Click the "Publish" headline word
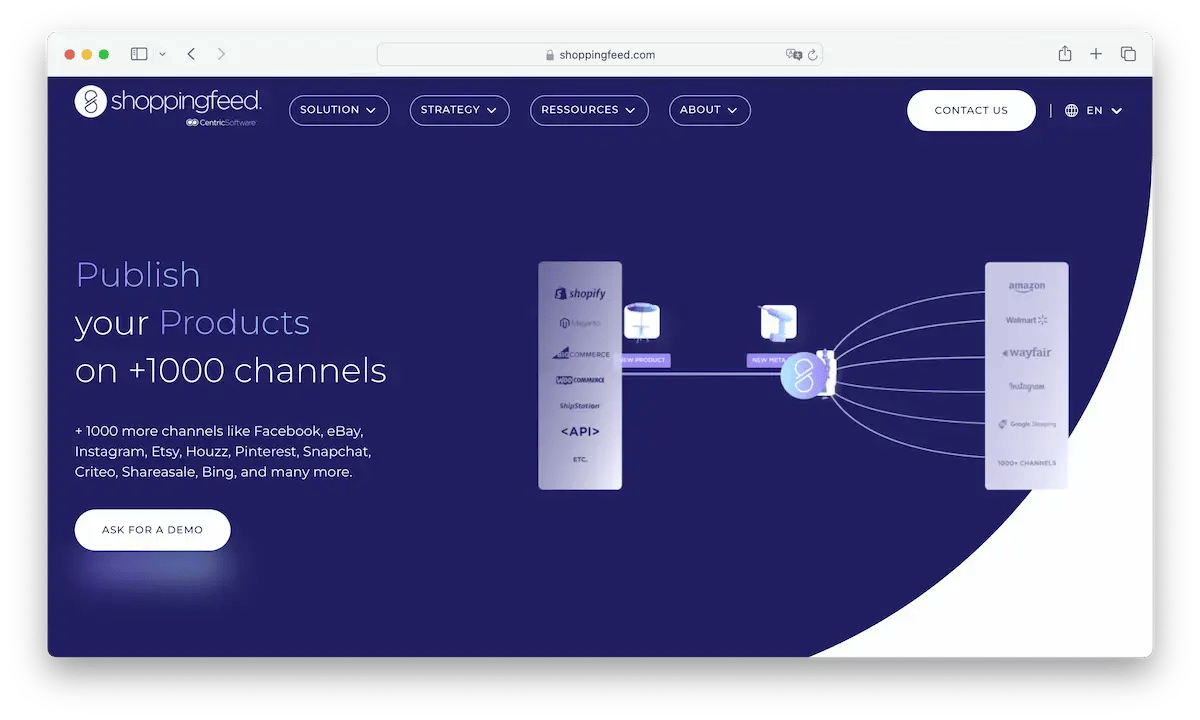Viewport: 1200px width, 720px height. pos(138,275)
